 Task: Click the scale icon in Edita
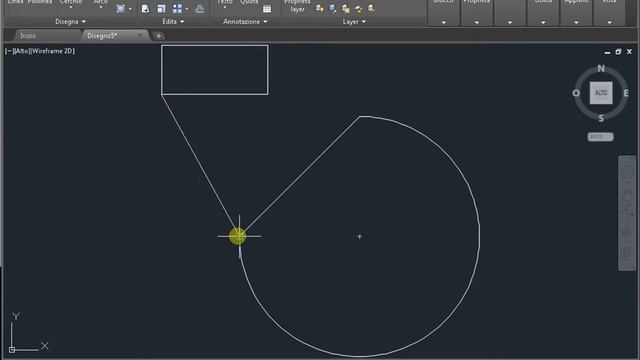(x=161, y=9)
